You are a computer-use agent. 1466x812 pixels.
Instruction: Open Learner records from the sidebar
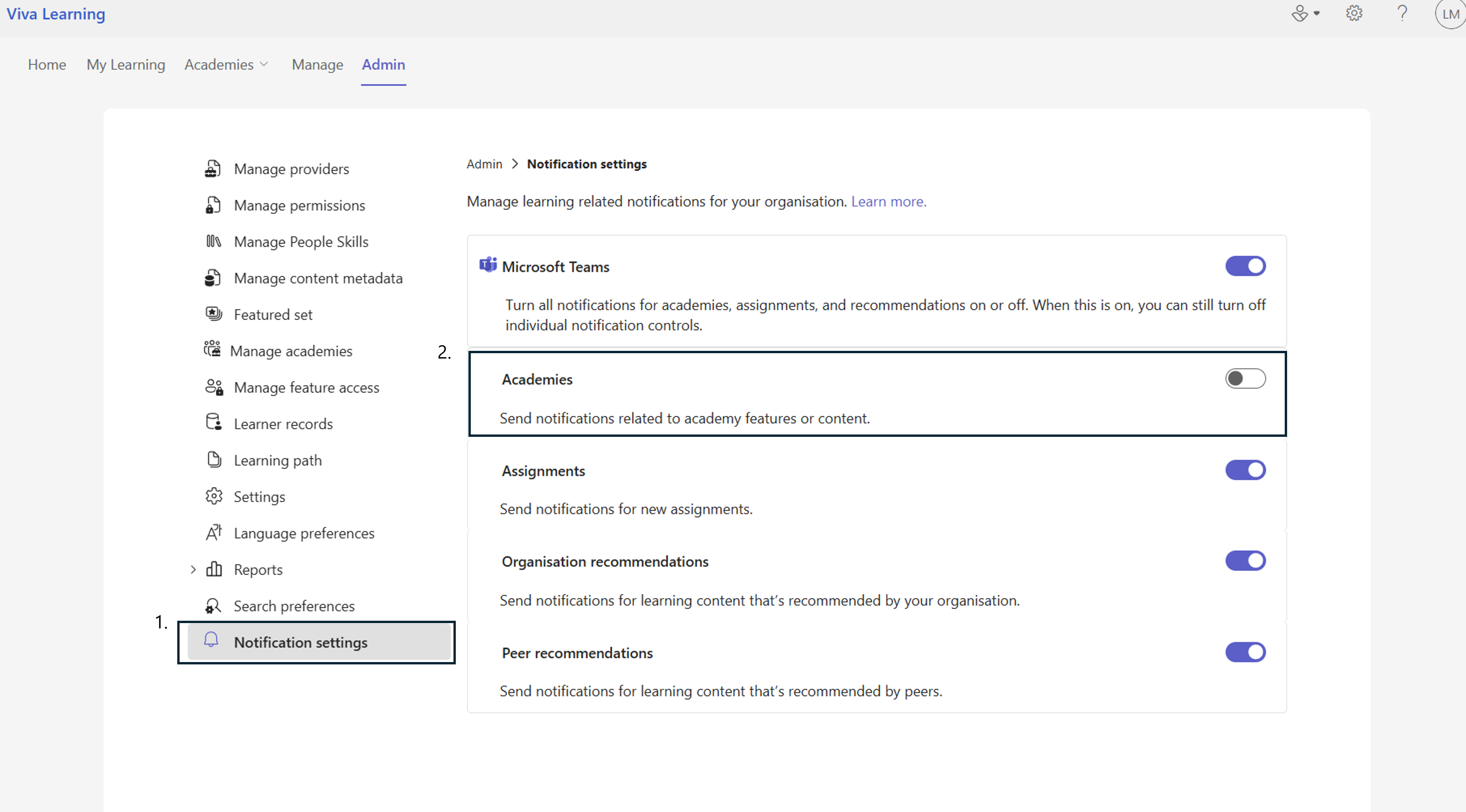point(284,423)
